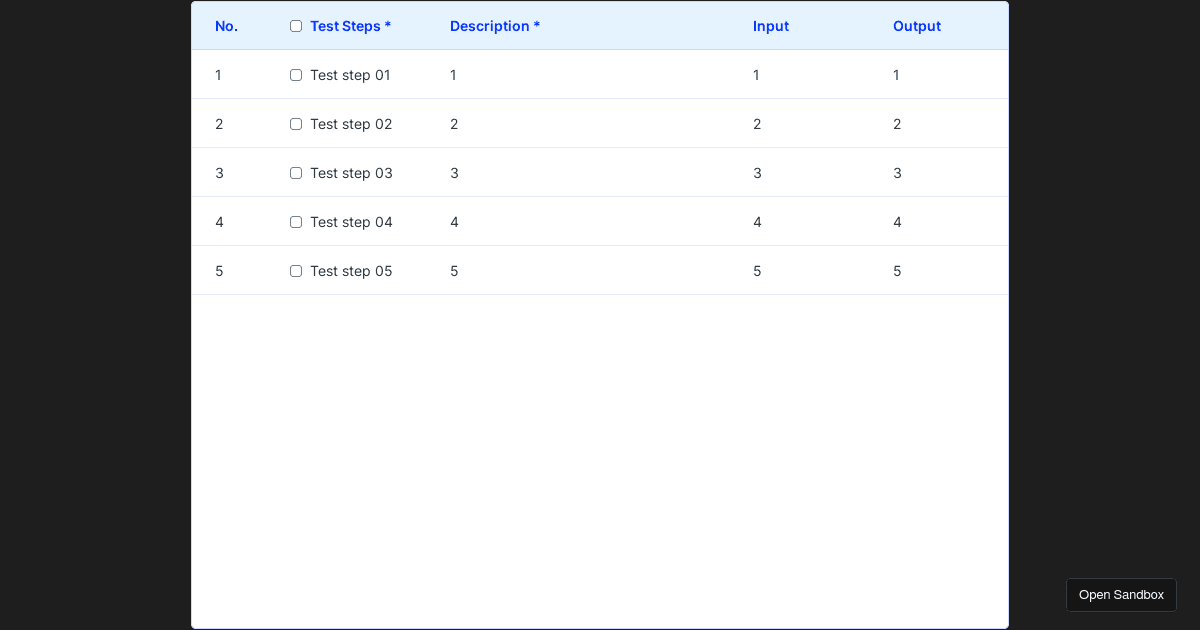This screenshot has width=1200, height=630.
Task: Tick the checkbox beside Test step 03
Action: tap(296, 173)
